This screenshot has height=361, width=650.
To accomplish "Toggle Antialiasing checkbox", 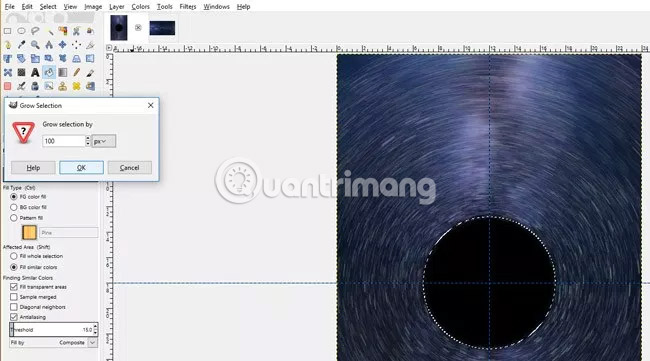I will (x=14, y=317).
